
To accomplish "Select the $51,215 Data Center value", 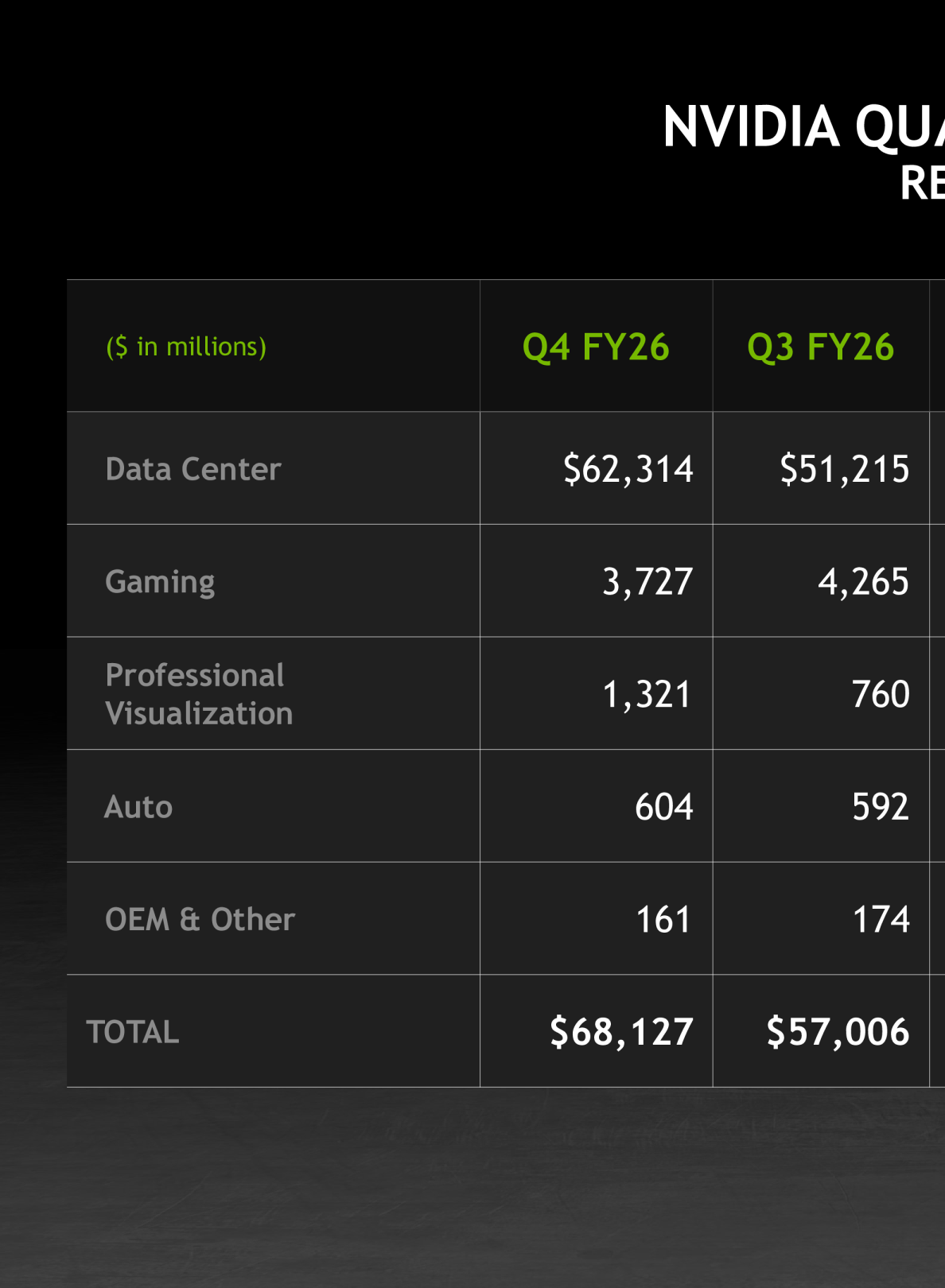I will (x=844, y=469).
